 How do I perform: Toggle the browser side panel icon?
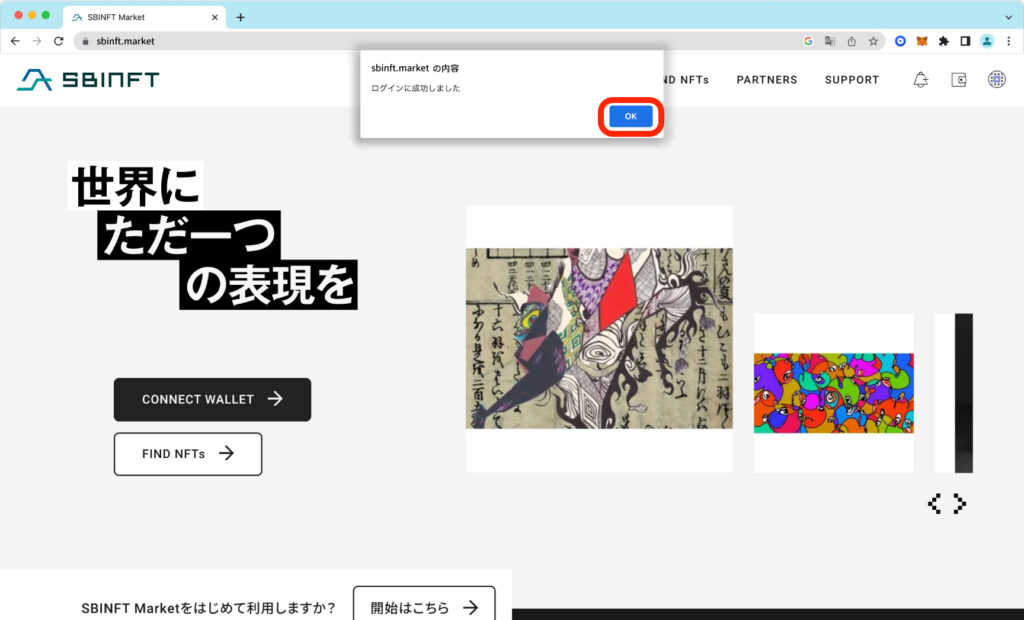click(x=965, y=41)
